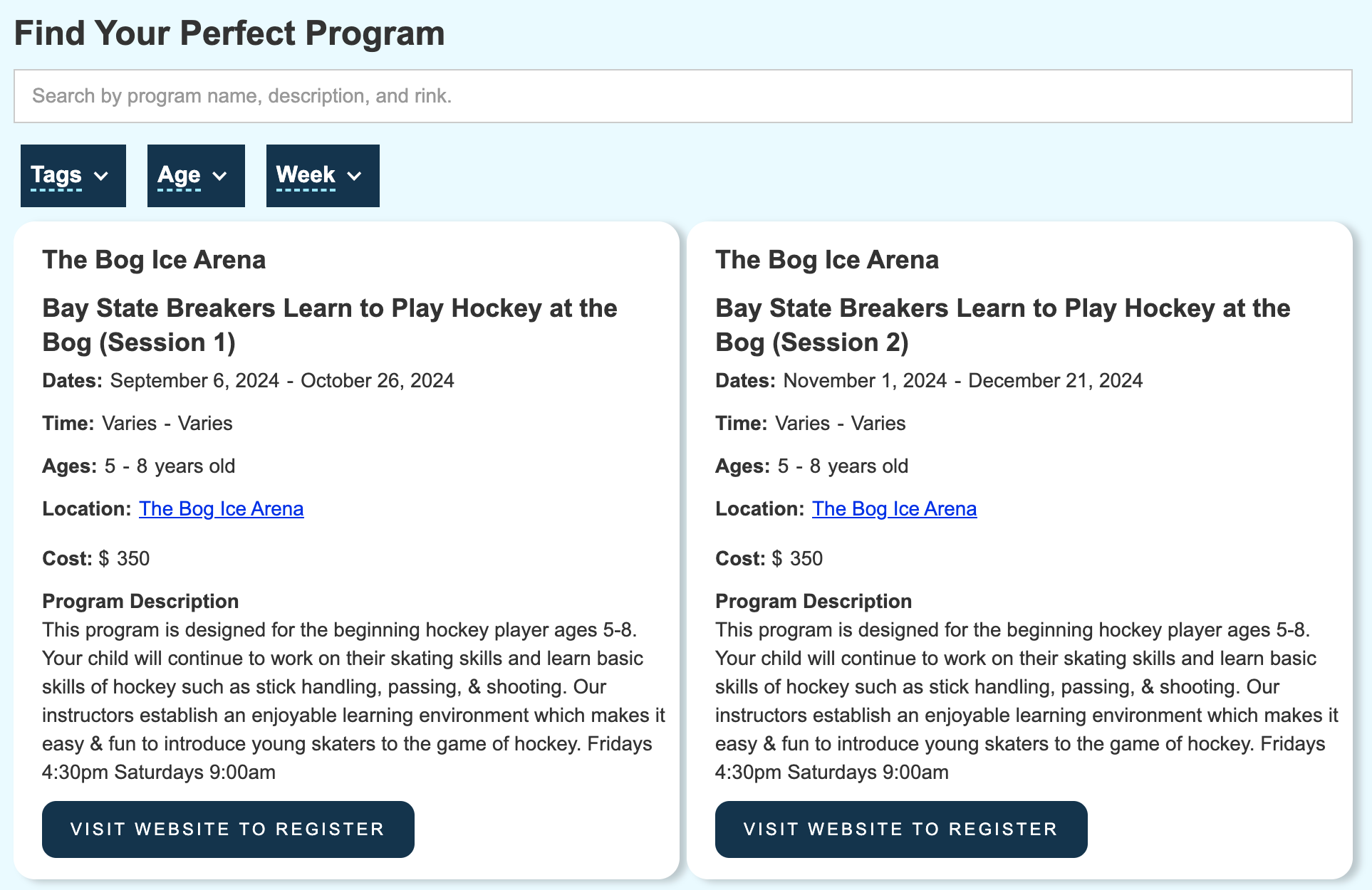Click the Session 2 Program Description heading
Screen dimensions: 1372x890
coord(814,601)
